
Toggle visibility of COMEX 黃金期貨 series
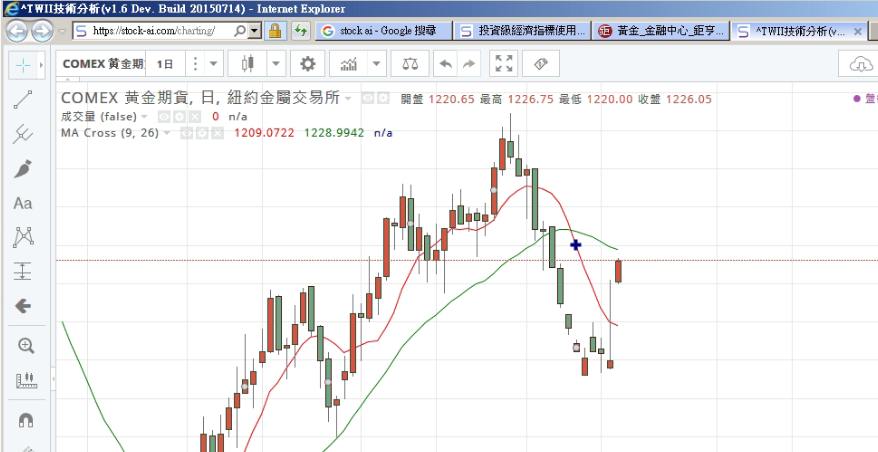pos(367,99)
